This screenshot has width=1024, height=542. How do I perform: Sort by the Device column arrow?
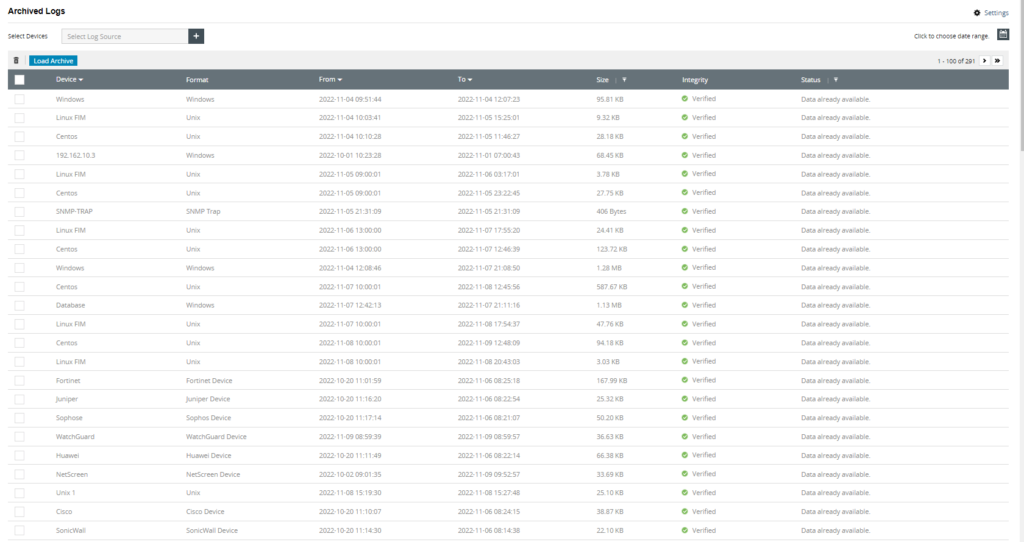click(x=81, y=80)
